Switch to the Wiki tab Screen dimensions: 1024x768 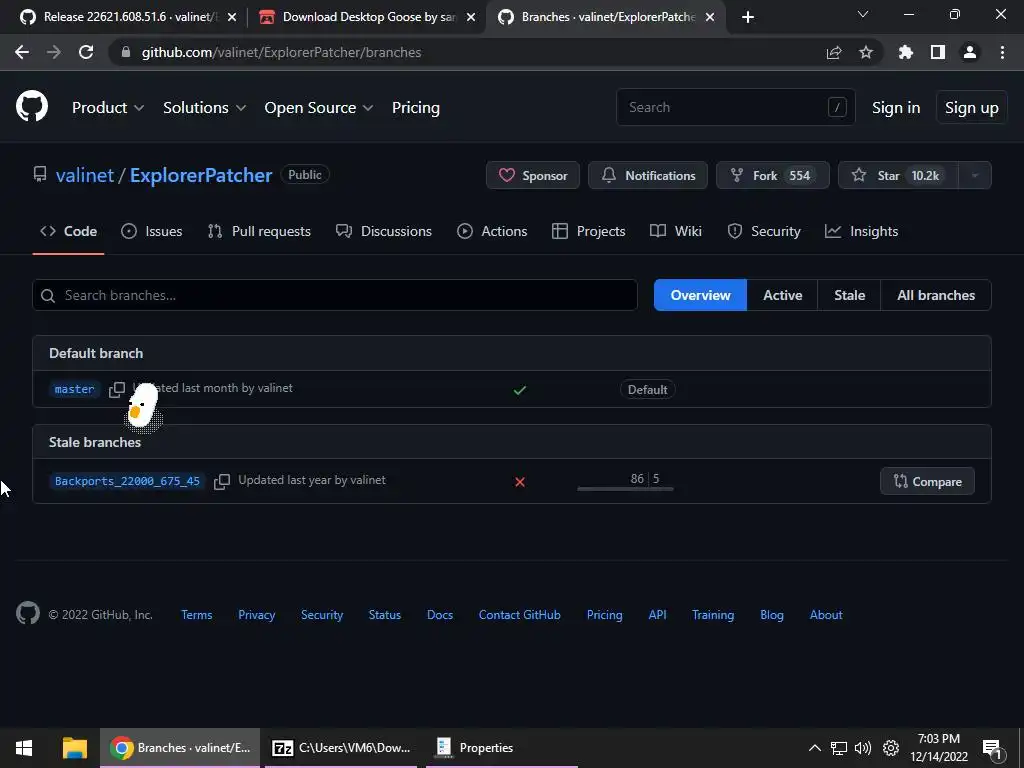pos(676,231)
